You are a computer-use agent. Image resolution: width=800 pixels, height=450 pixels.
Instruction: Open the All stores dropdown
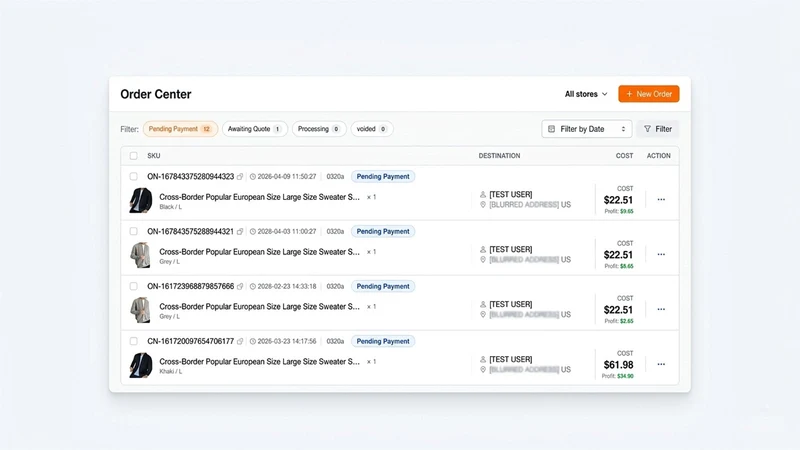[586, 94]
